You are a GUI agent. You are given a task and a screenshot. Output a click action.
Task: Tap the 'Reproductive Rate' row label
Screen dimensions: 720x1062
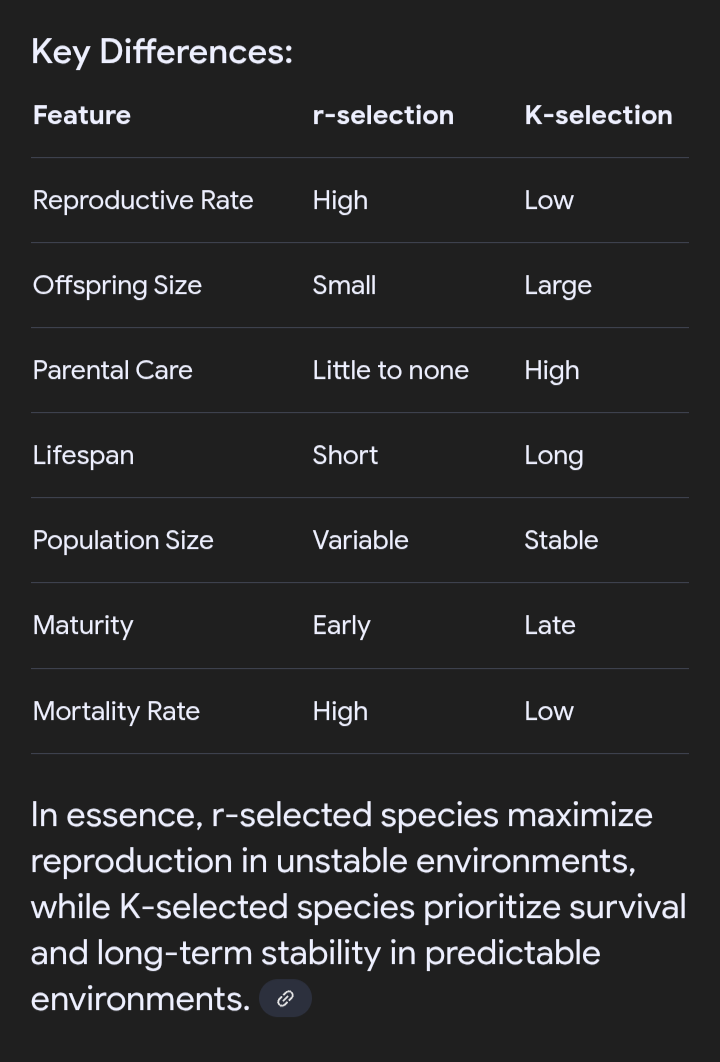(x=143, y=200)
